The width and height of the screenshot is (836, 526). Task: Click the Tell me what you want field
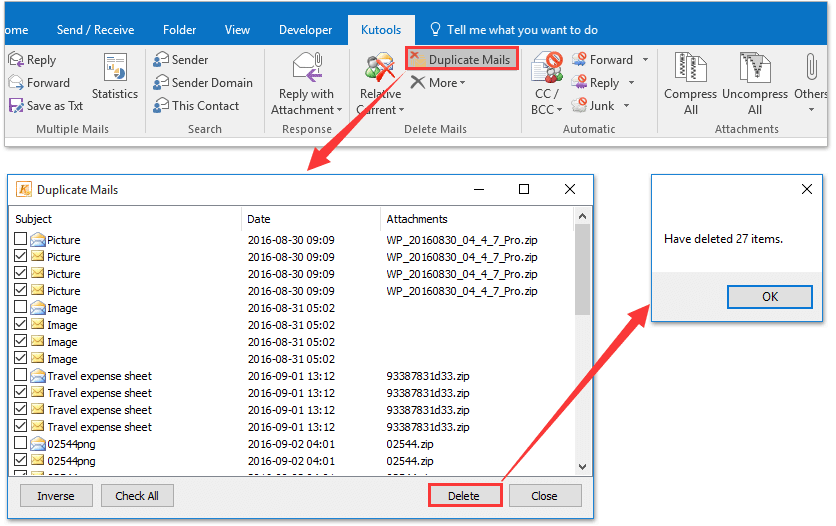522,30
